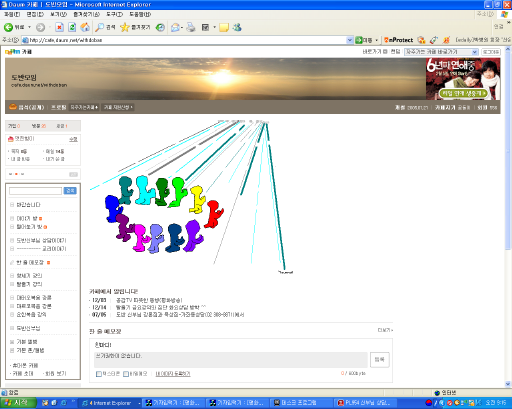The image size is (512, 409).
Task: Click the Edit page icon in toolbar
Action: click(205, 28)
